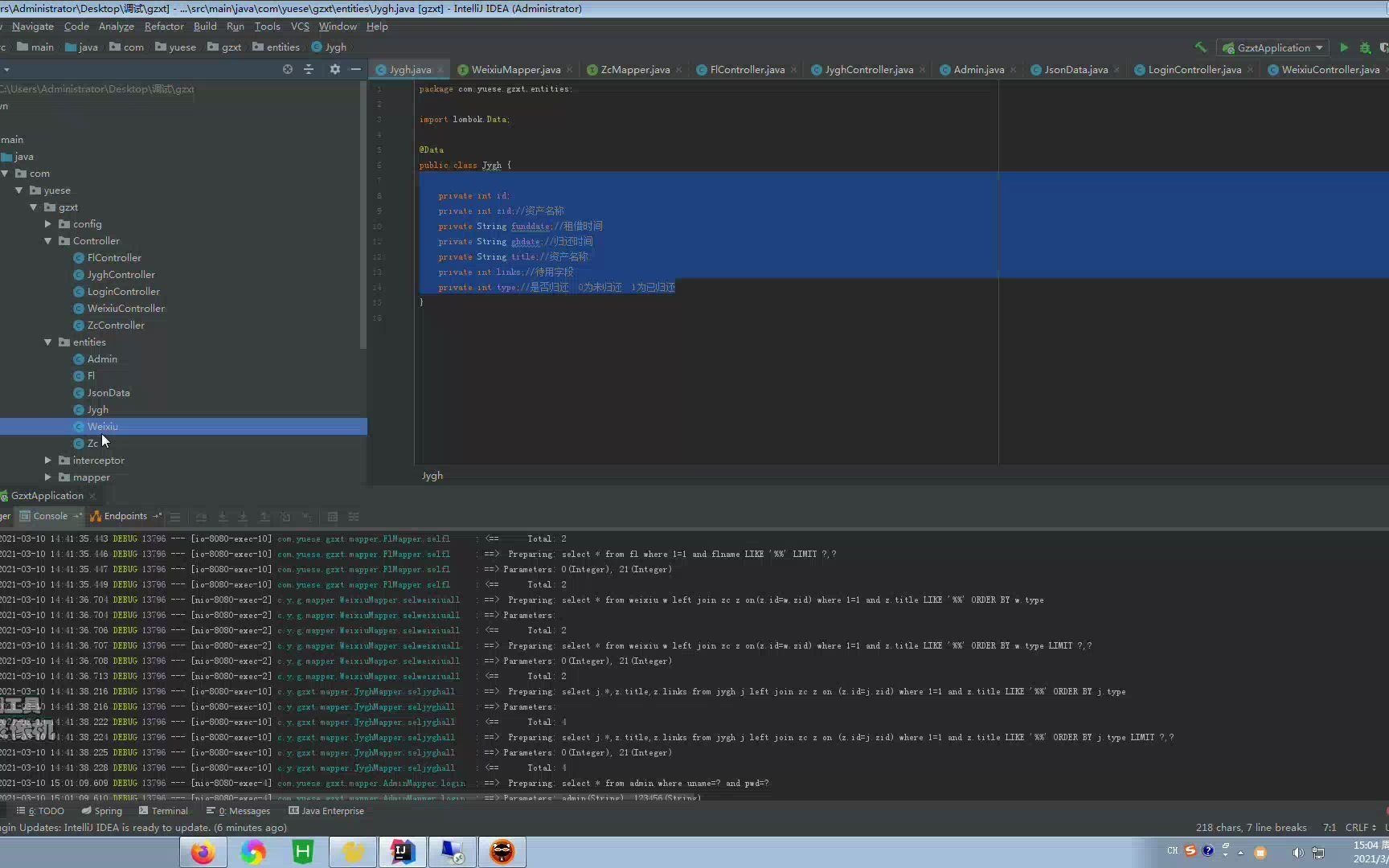Run GzxtApplication using the green Run icon

tap(1344, 47)
